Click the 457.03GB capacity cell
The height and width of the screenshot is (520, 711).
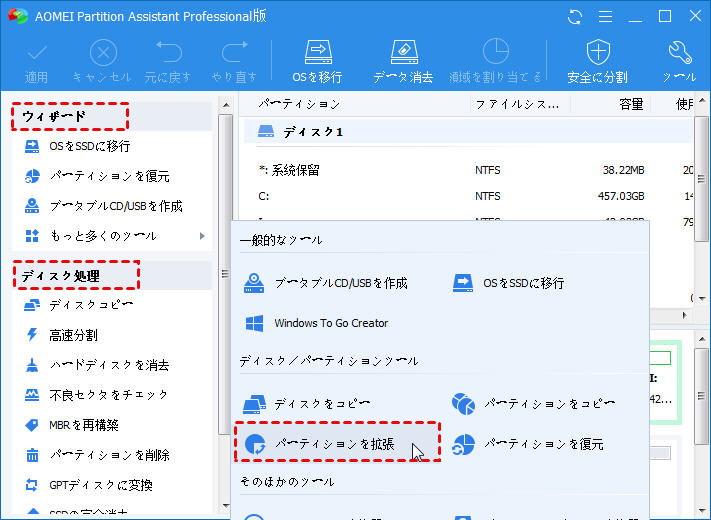coord(621,196)
